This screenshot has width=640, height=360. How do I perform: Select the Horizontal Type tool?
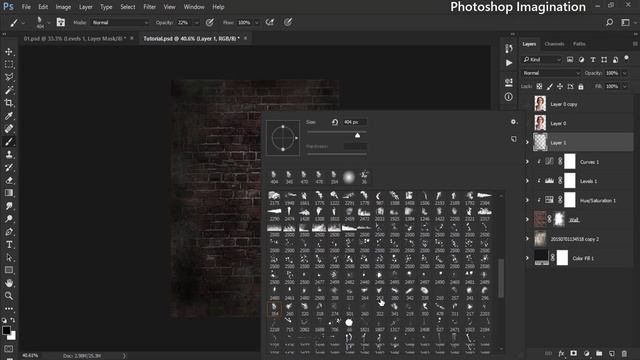(x=9, y=244)
